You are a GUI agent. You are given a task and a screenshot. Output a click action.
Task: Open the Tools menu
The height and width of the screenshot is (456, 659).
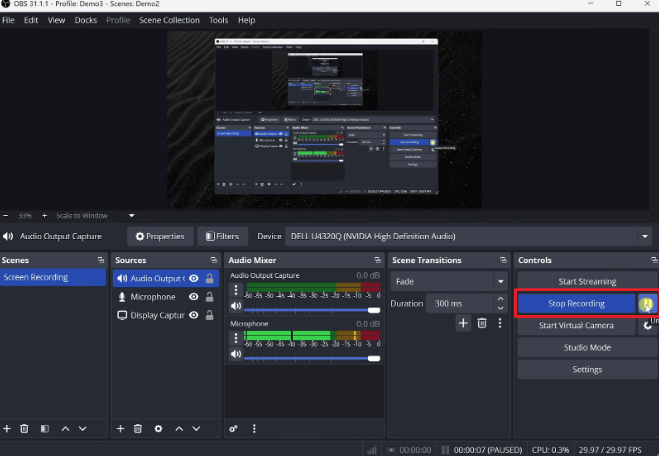pyautogui.click(x=219, y=20)
